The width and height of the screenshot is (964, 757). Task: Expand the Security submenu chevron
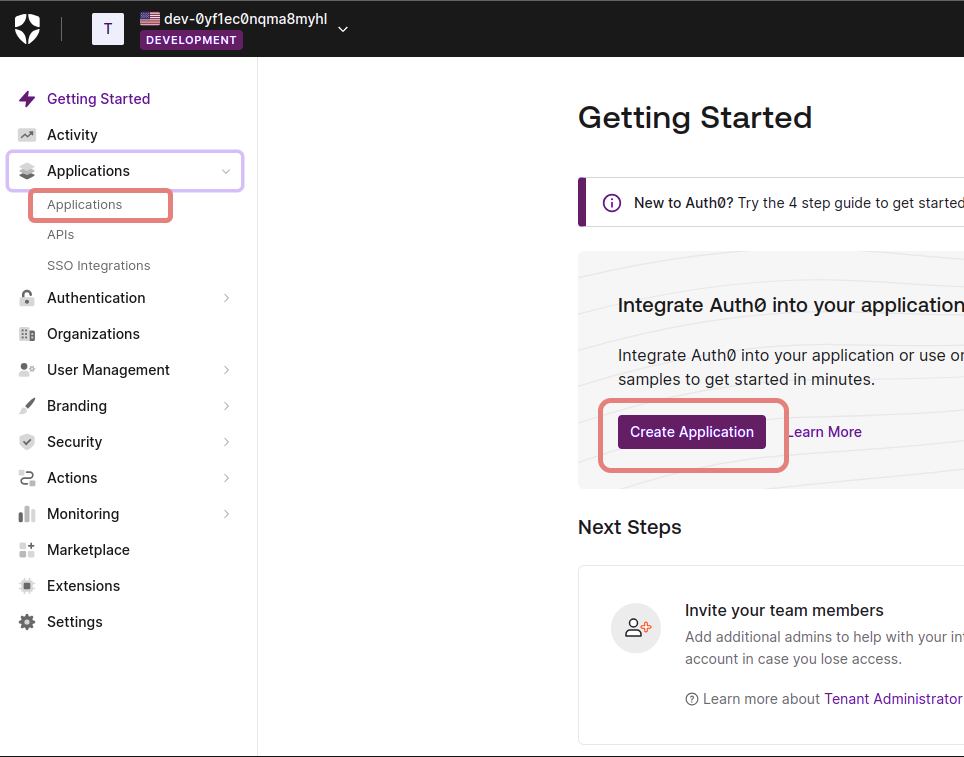[x=226, y=442]
